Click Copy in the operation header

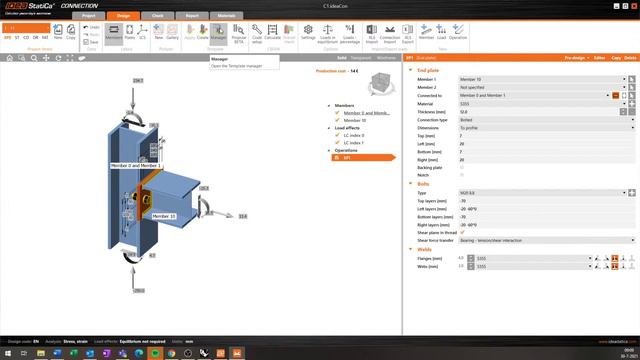point(616,58)
